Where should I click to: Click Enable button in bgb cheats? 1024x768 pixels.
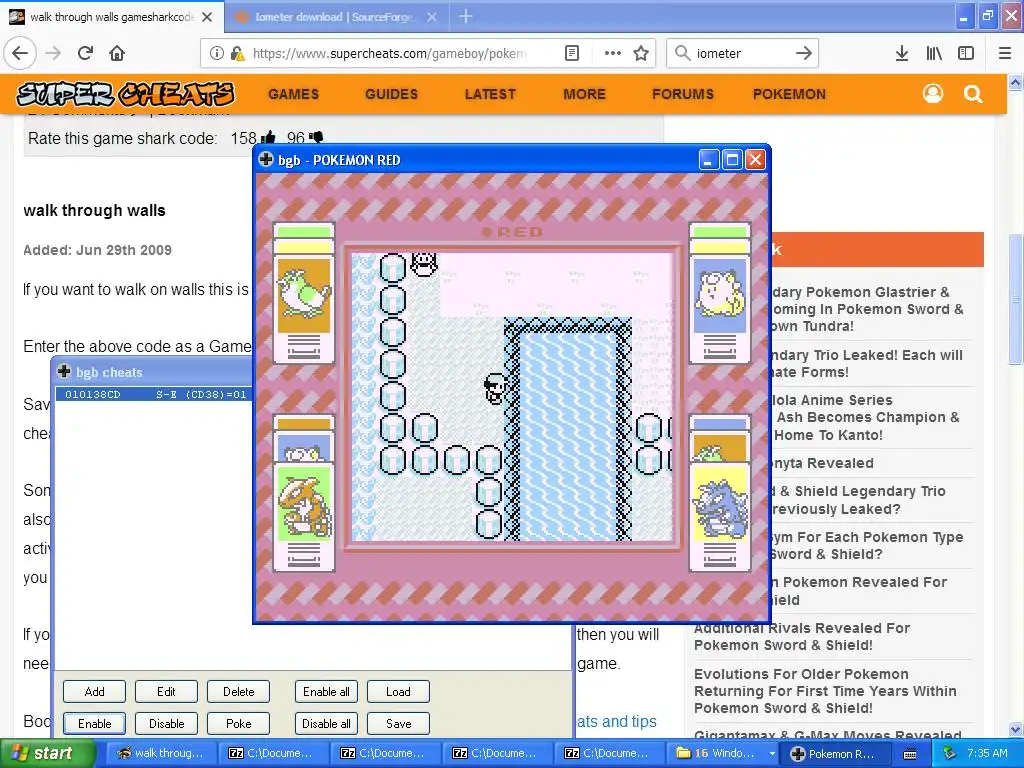coord(95,724)
